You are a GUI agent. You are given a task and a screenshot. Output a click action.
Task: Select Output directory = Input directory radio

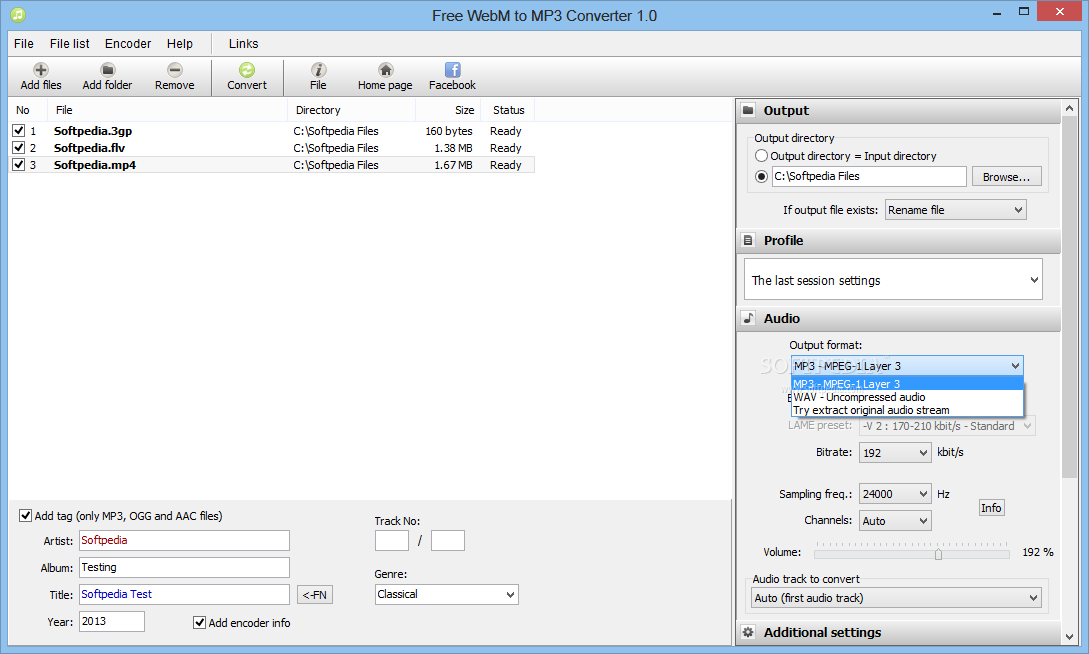point(762,156)
